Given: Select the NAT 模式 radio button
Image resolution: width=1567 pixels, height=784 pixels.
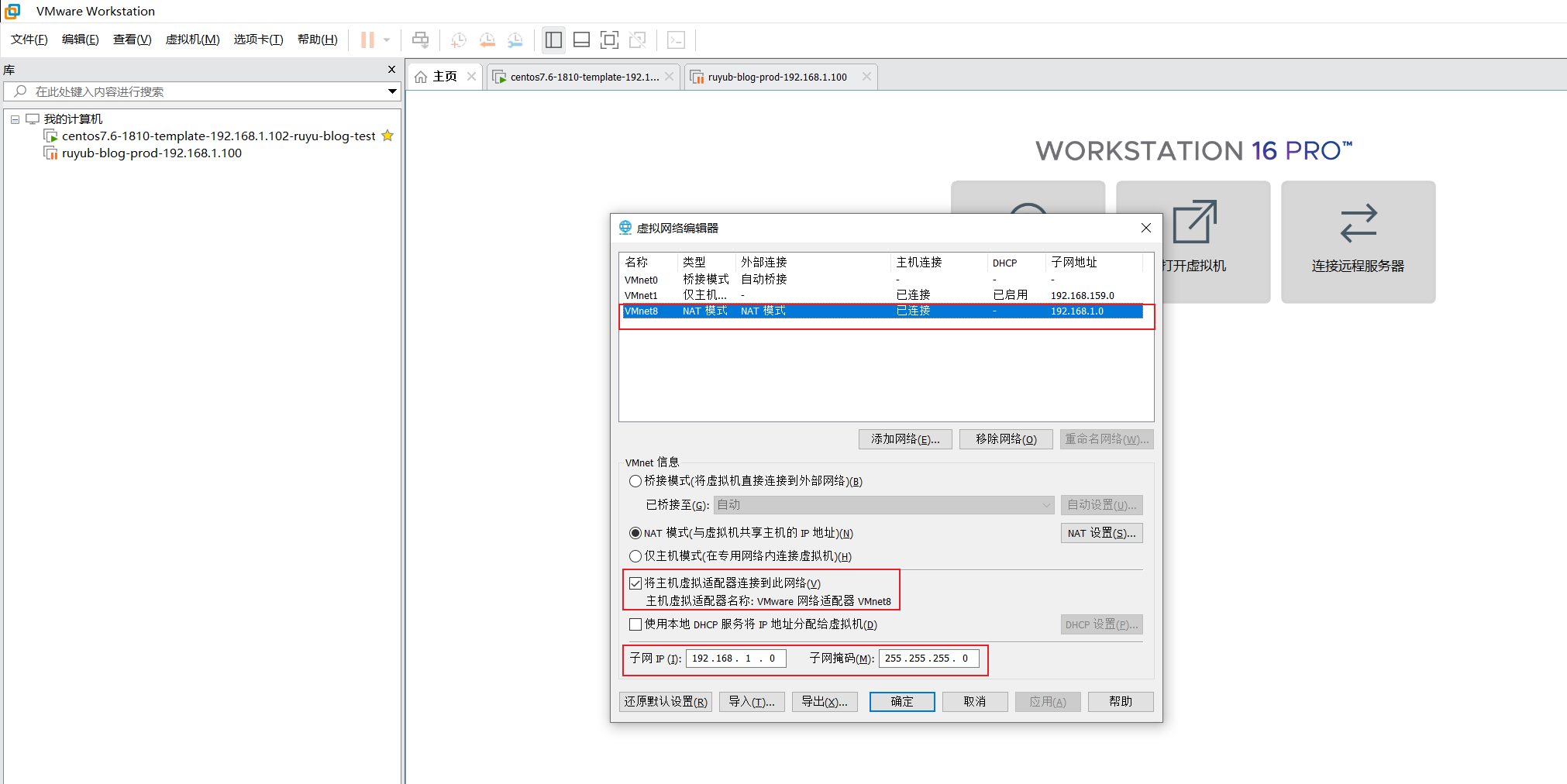Looking at the screenshot, I should coord(635,533).
